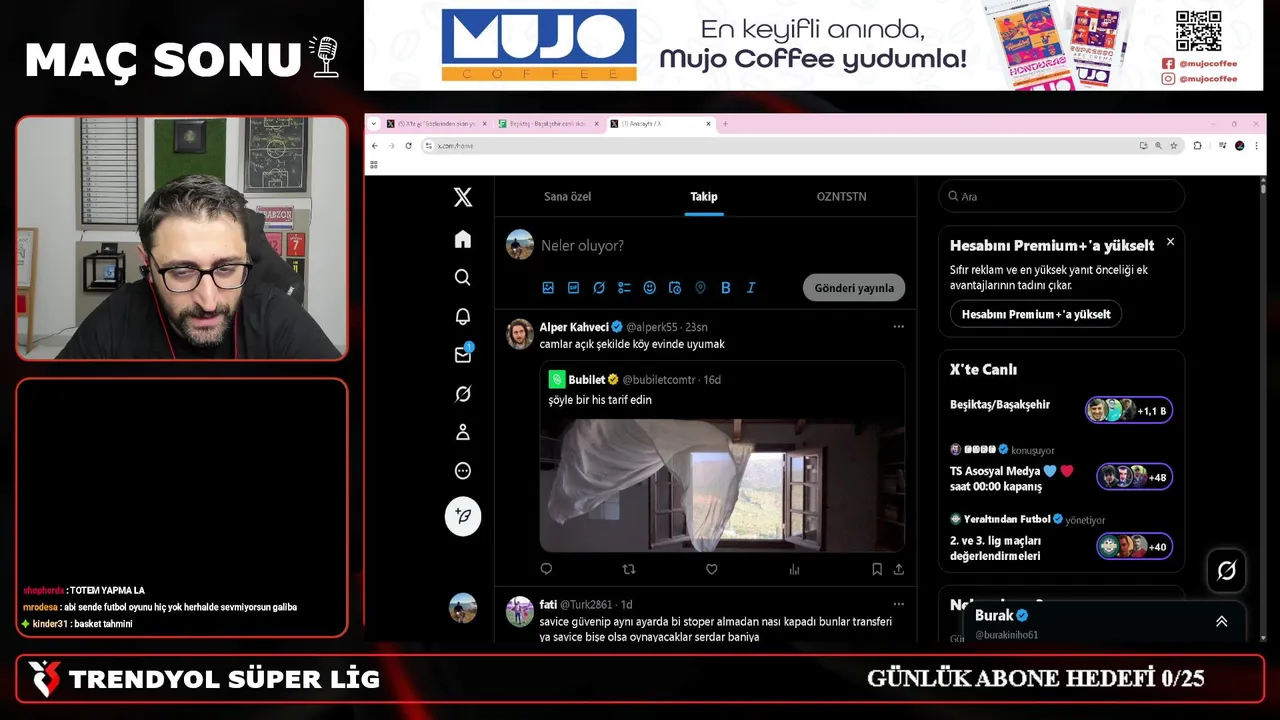Repost Alper Kahveci's post

[x=629, y=569]
